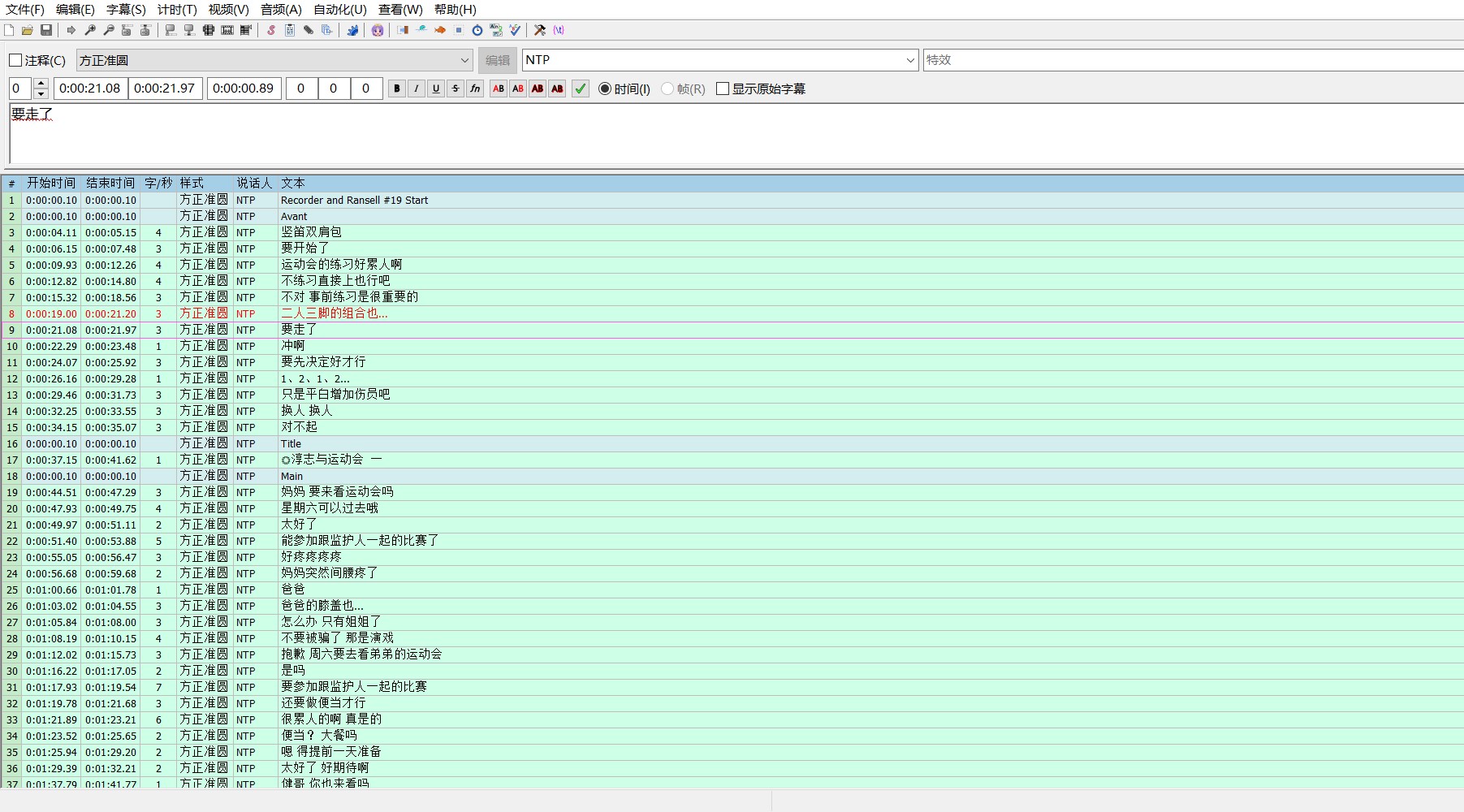The height and width of the screenshot is (812, 1464).
Task: Decrease layer number with down arrow
Action: [x=41, y=94]
